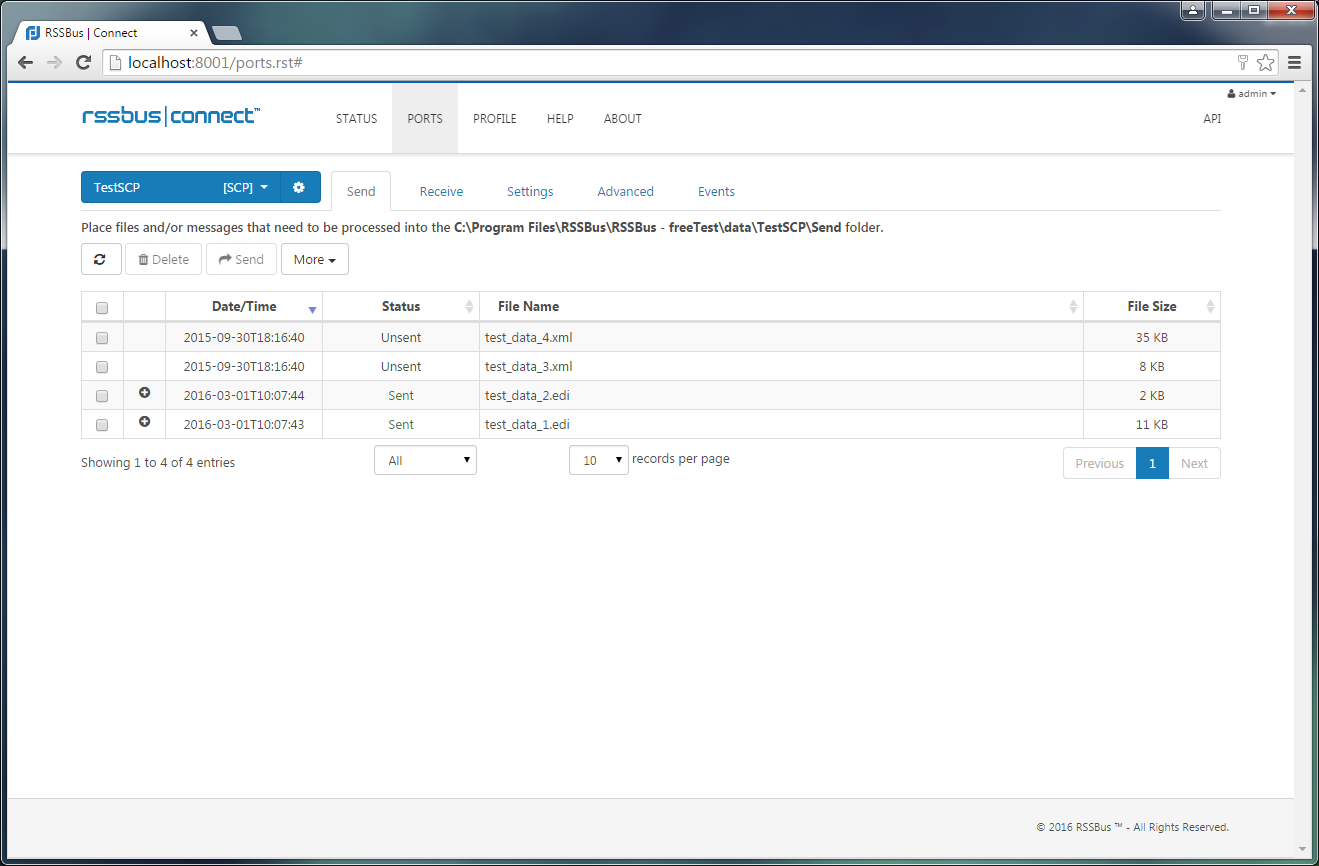Expand the More actions dropdown

click(x=314, y=259)
